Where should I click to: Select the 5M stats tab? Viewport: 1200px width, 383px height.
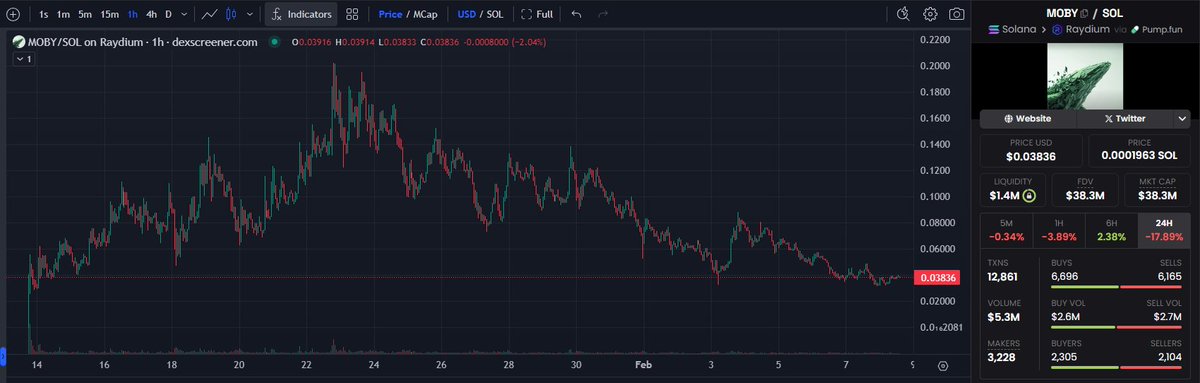pos(1006,230)
